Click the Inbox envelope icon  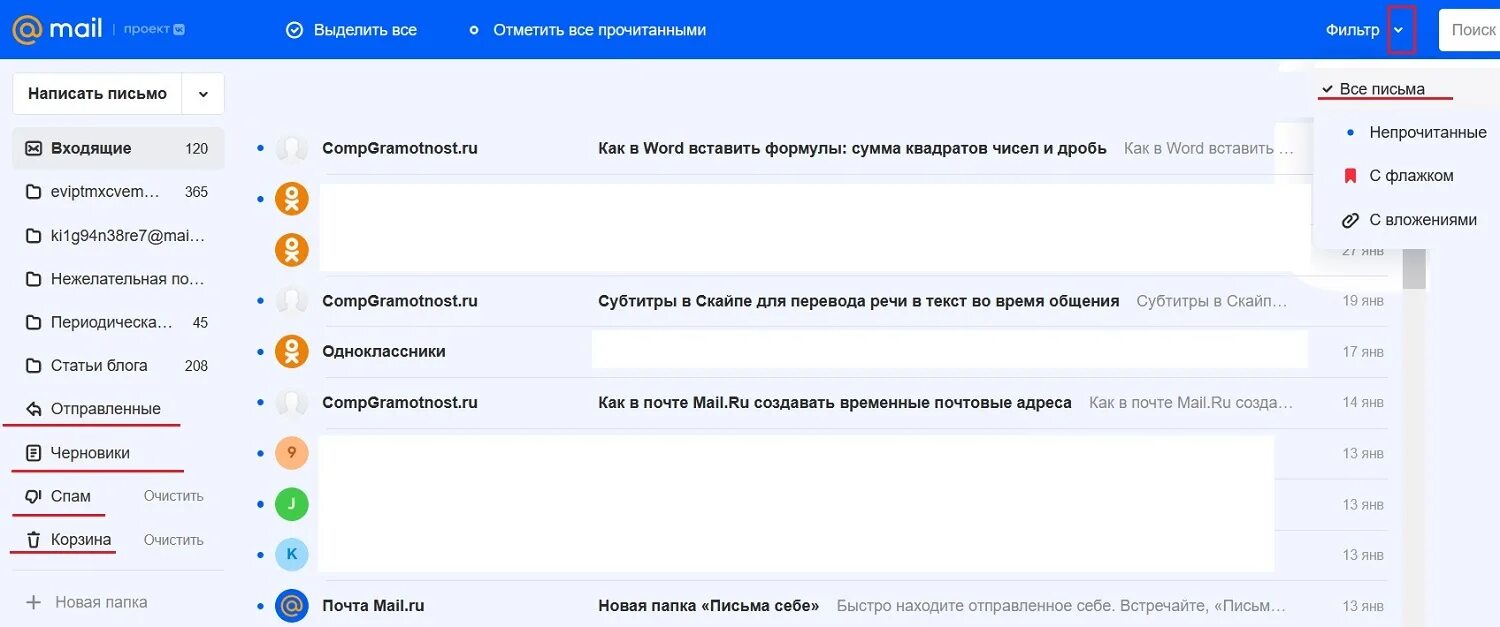(33, 148)
